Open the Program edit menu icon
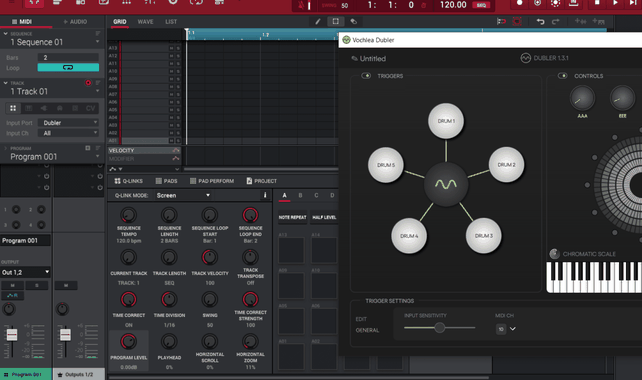 coord(98,148)
